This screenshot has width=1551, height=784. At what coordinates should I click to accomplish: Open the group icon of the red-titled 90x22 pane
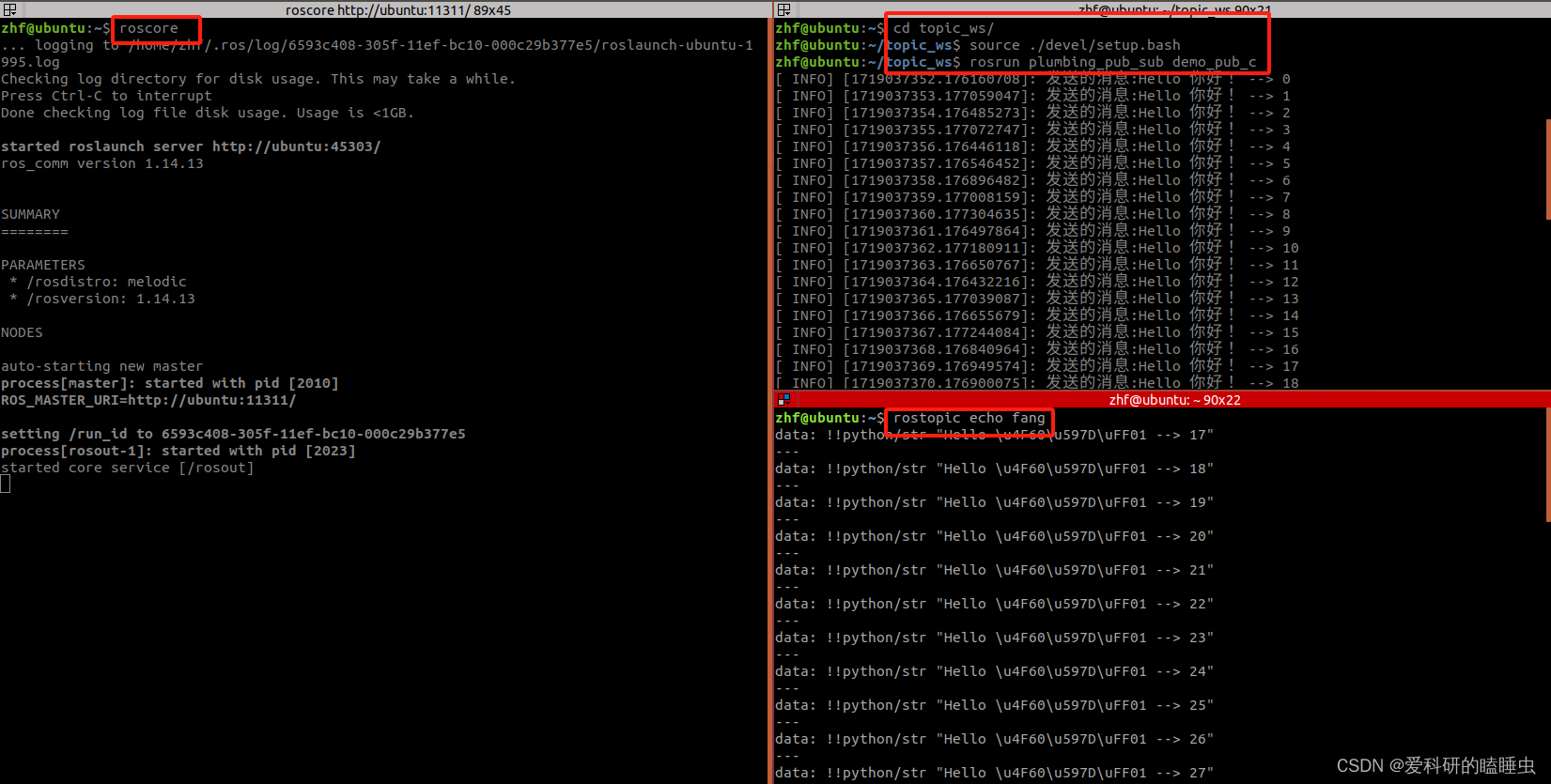[783, 400]
